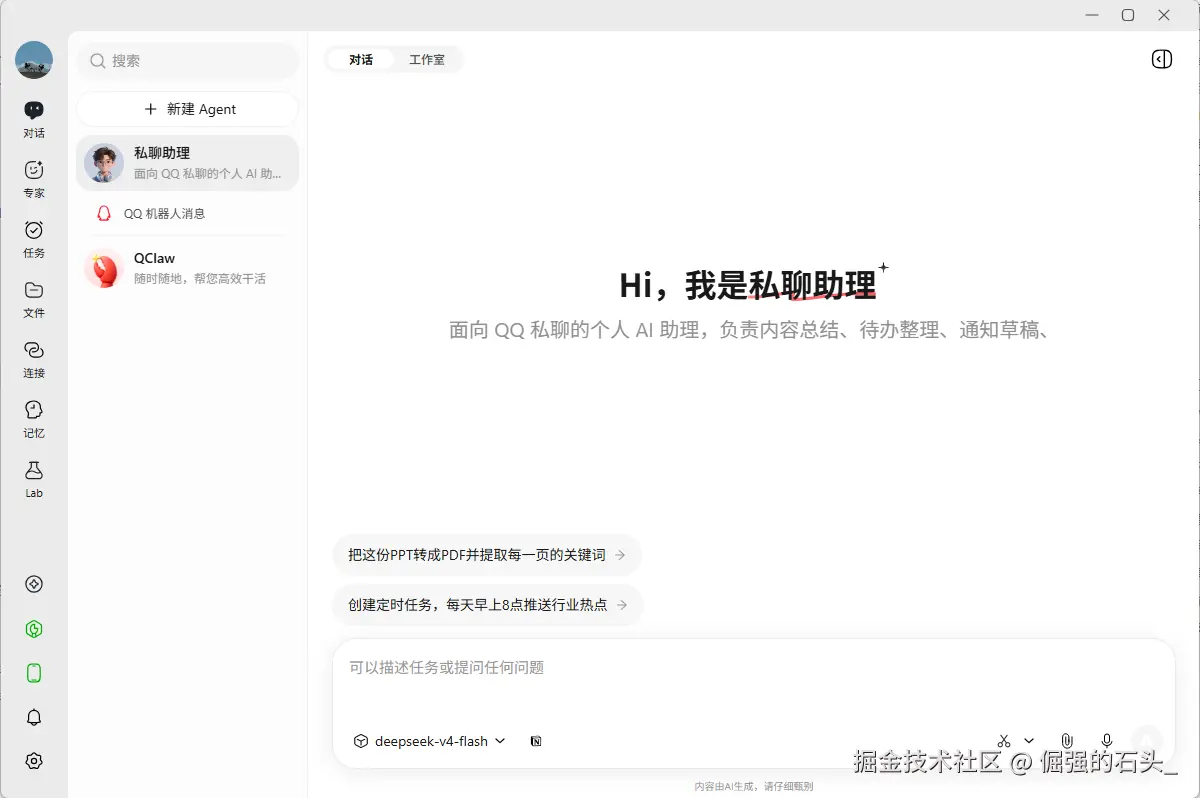The height and width of the screenshot is (798, 1200).
Task: Click the search magnifier icon
Action: (x=97, y=61)
